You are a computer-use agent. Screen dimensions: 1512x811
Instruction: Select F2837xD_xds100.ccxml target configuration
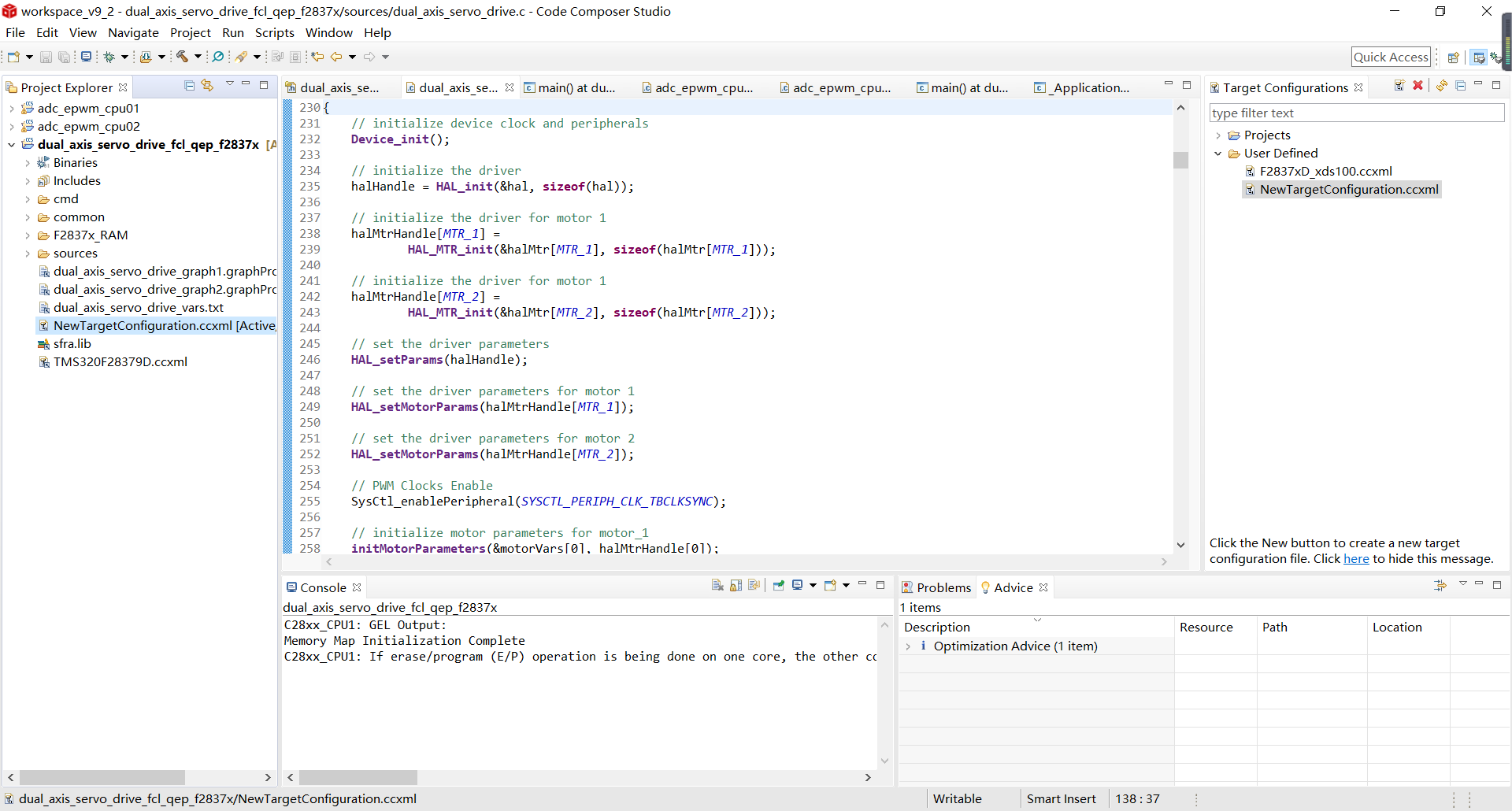point(1317,172)
